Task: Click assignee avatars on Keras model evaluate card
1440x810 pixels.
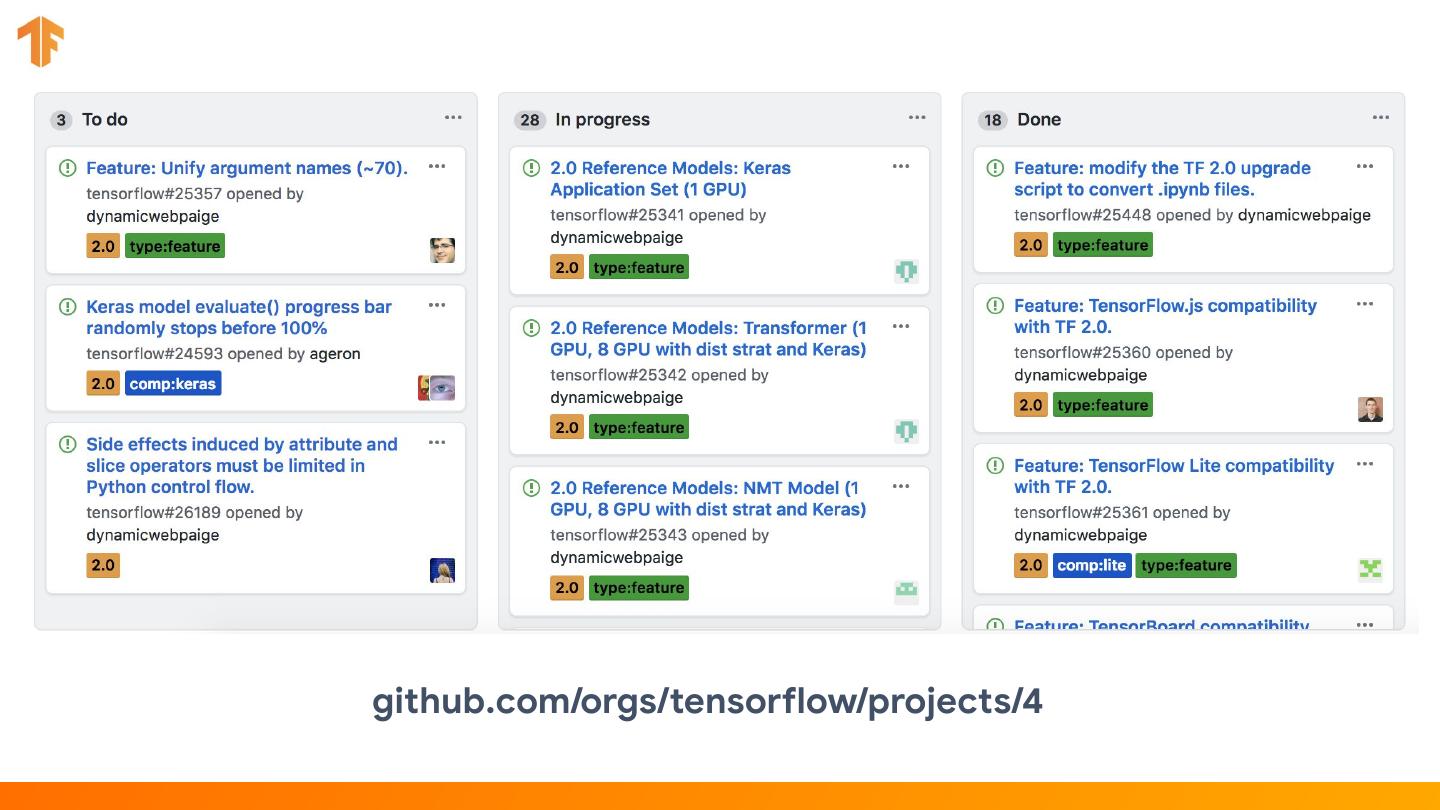Action: tap(437, 388)
